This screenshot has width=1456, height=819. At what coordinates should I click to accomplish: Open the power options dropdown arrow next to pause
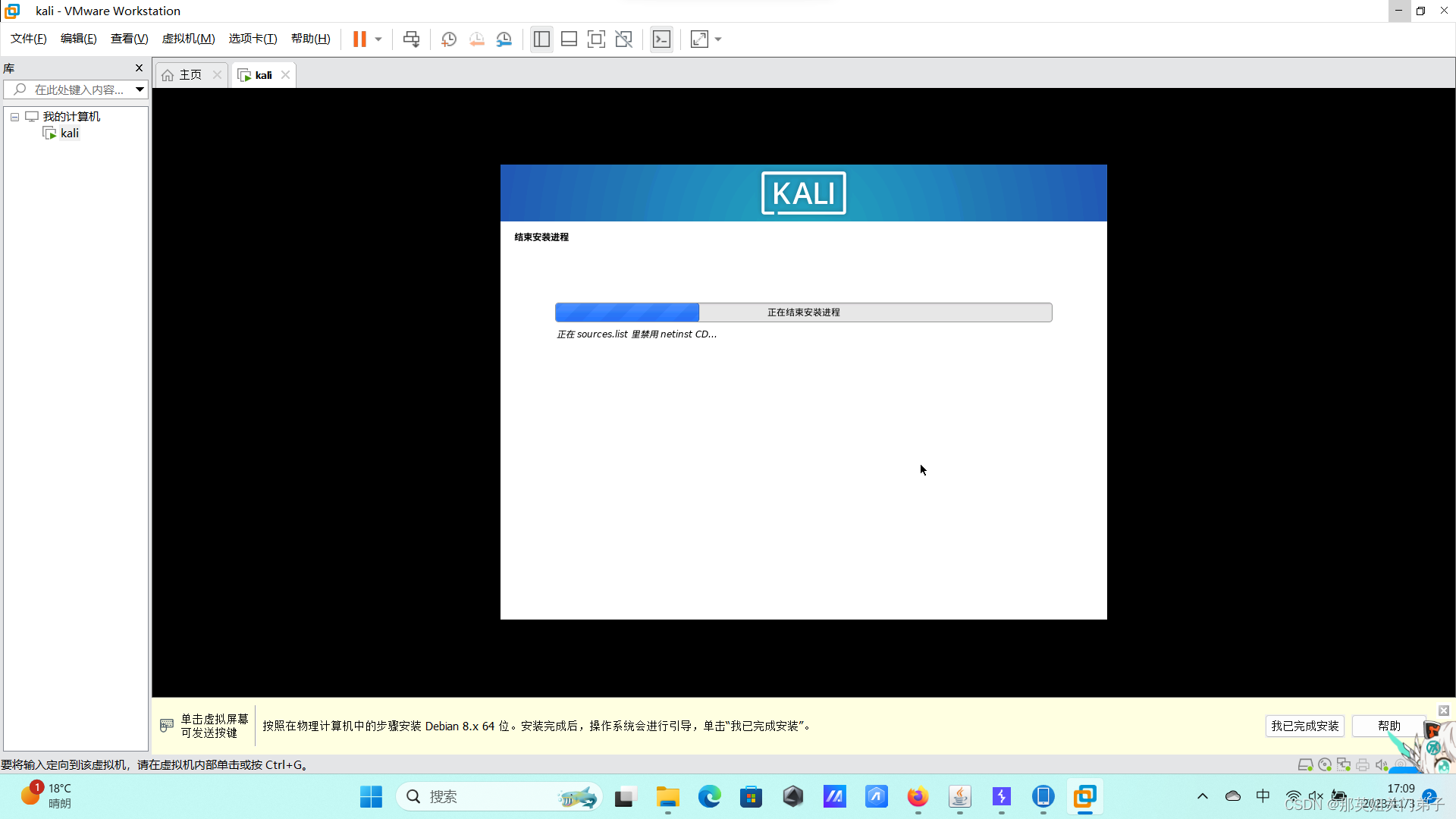[x=378, y=39]
